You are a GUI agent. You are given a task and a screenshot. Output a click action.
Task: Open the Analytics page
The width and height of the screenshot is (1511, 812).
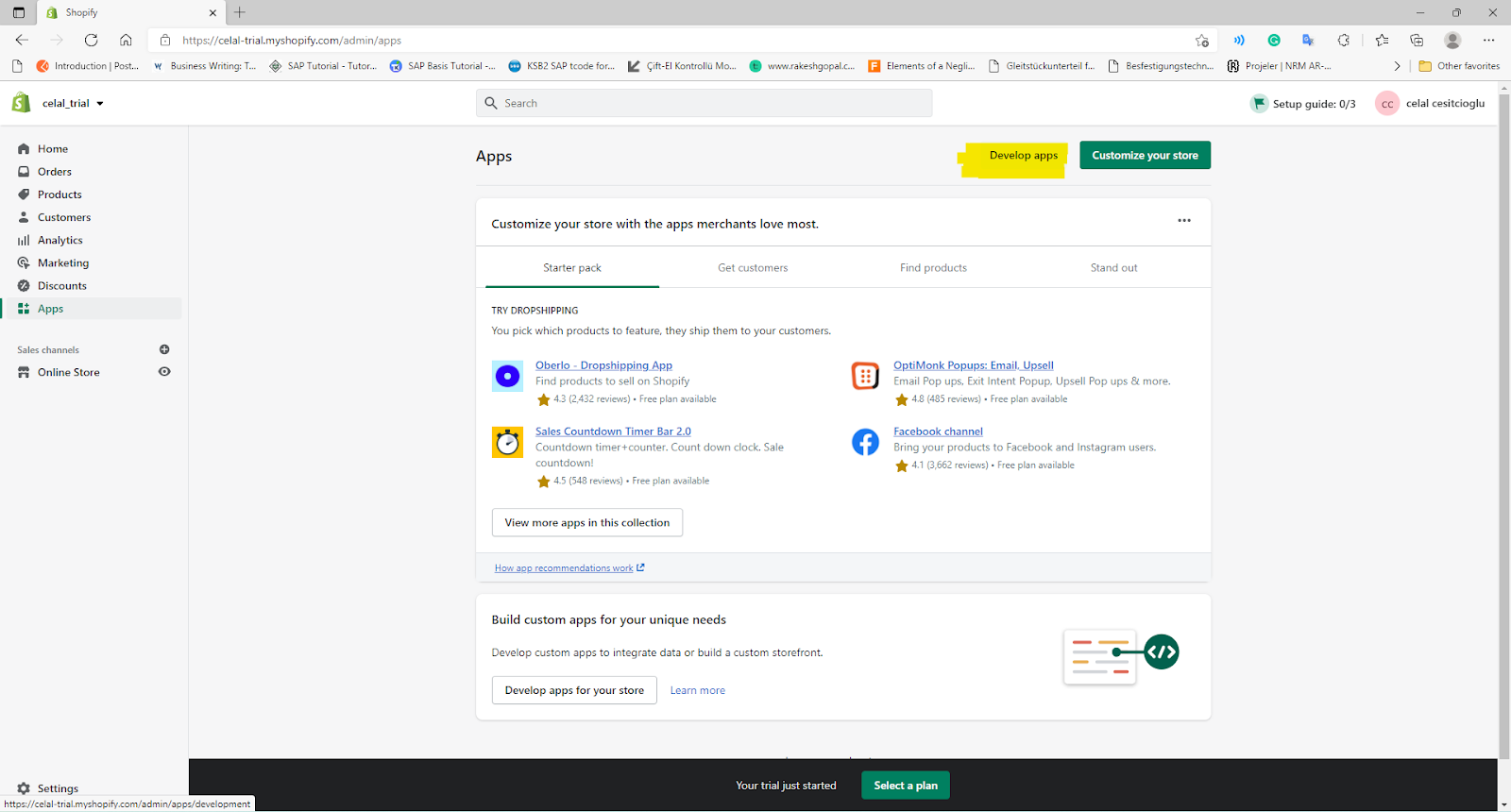(x=59, y=241)
